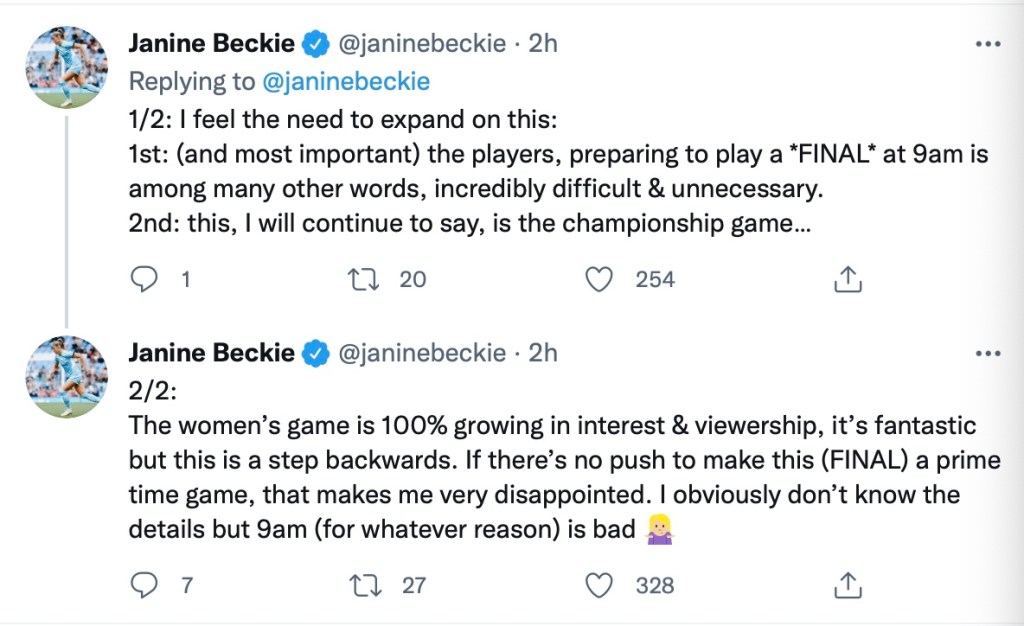The image size is (1024, 626).
Task: Reply to the first 1/2 tweet
Action: [147, 280]
